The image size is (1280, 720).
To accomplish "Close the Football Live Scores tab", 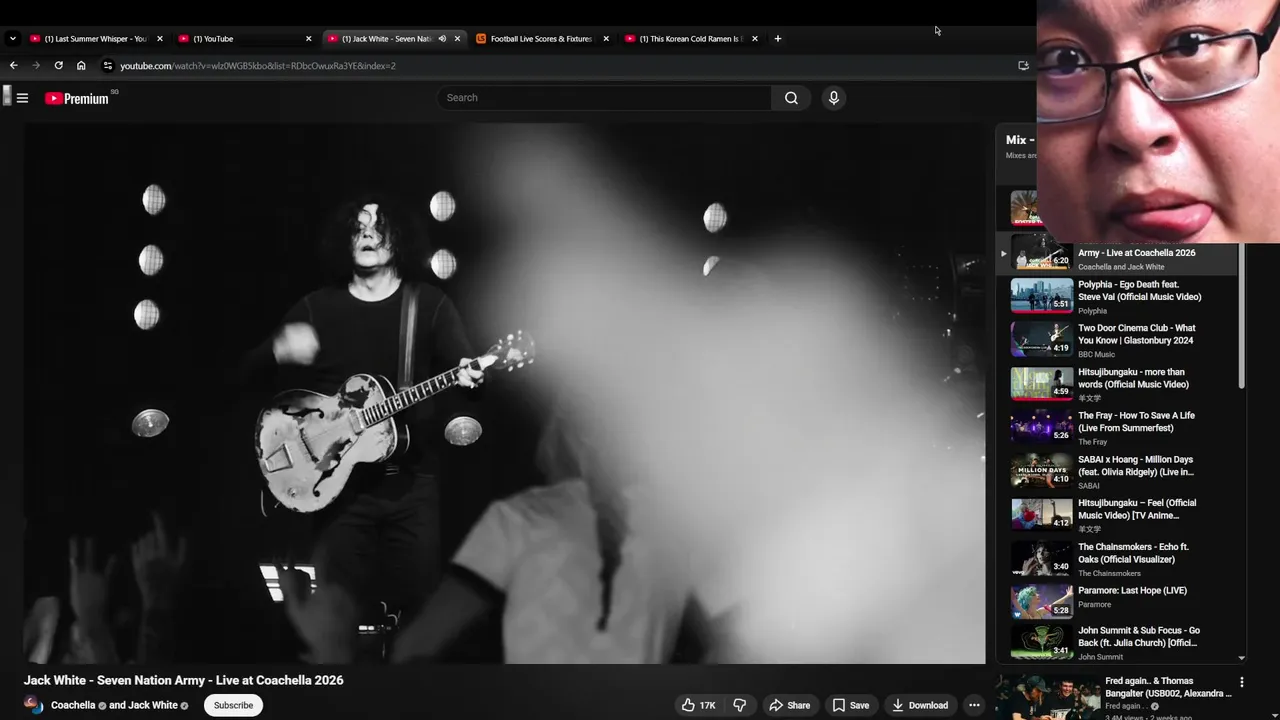I will (x=606, y=39).
